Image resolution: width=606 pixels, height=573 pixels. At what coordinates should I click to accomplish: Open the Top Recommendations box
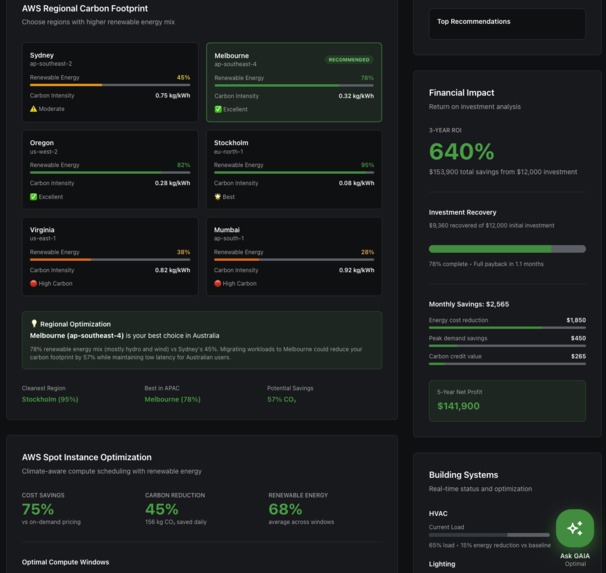[507, 24]
